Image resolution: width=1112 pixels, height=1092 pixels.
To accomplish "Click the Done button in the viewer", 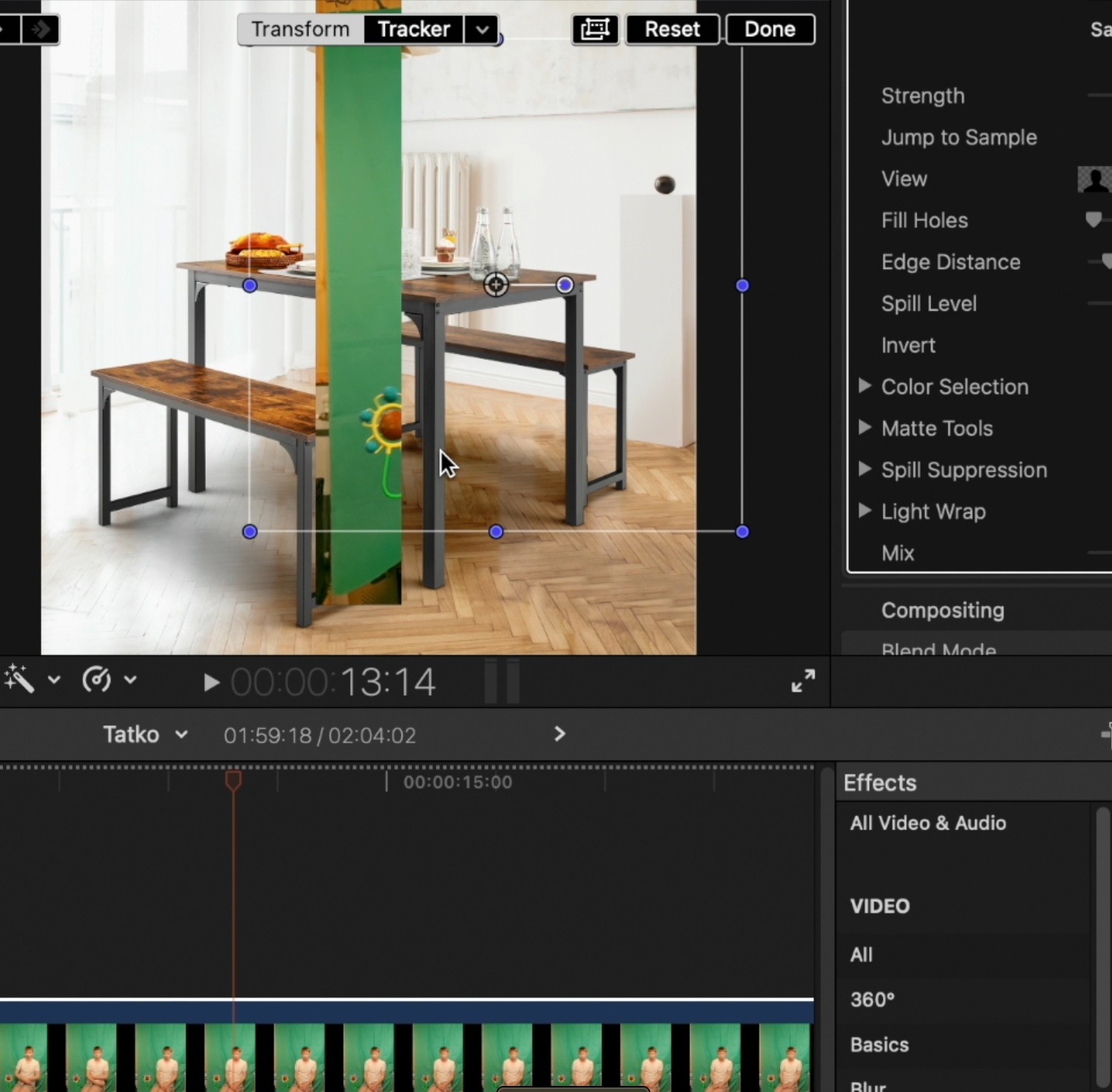I will tap(769, 29).
